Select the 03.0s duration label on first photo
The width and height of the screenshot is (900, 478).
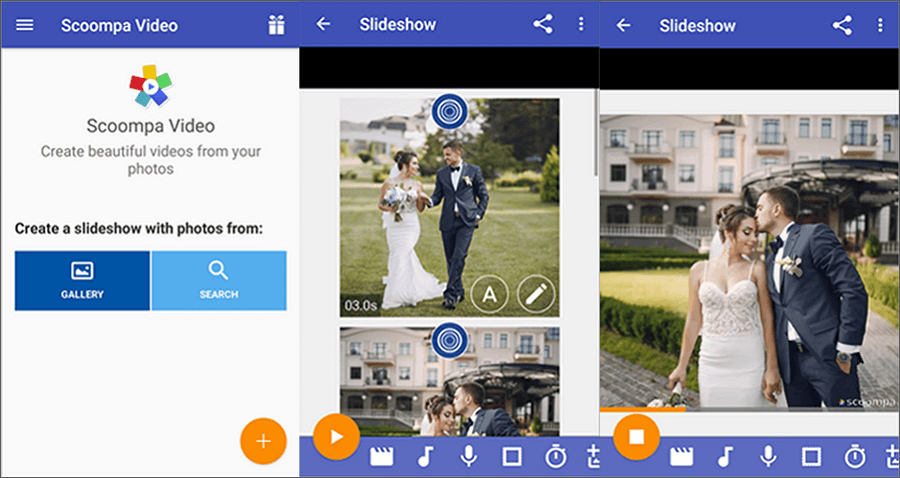coord(360,305)
